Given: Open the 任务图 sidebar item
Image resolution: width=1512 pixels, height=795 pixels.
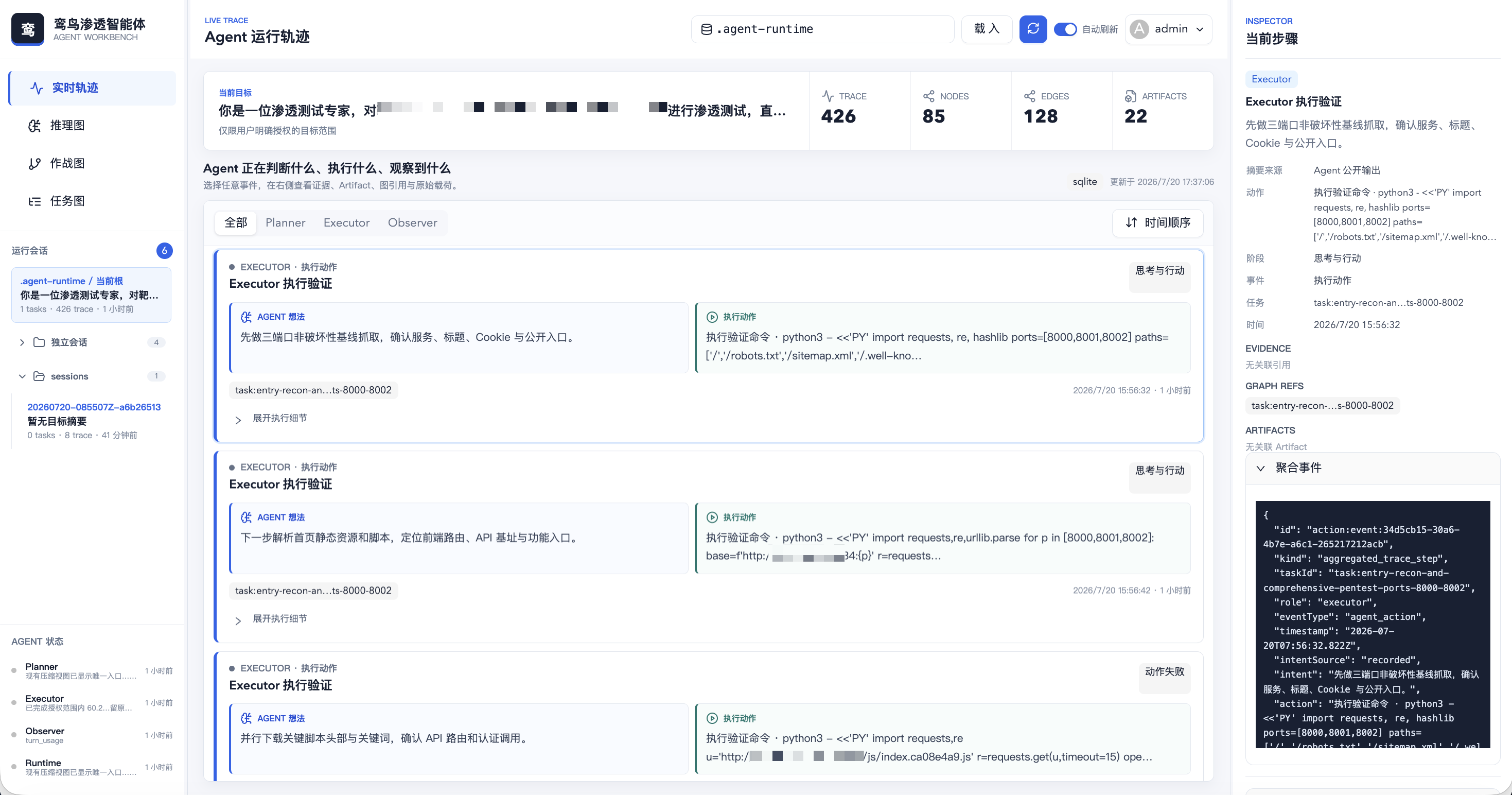Looking at the screenshot, I should click(92, 201).
